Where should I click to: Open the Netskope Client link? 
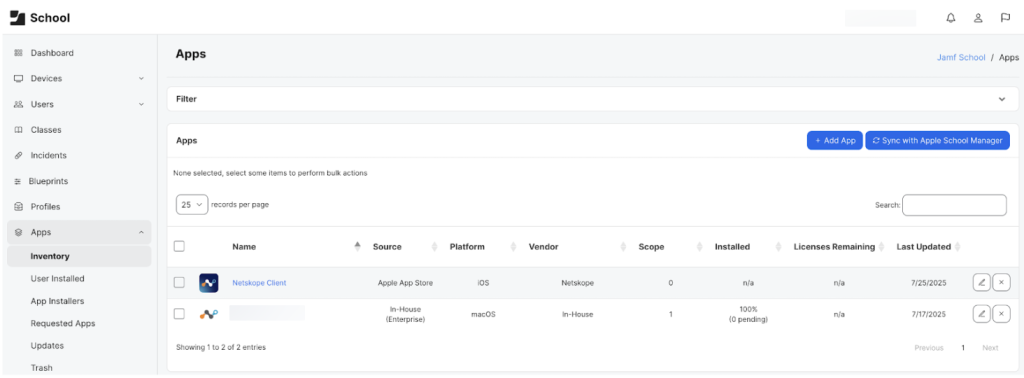click(x=259, y=283)
